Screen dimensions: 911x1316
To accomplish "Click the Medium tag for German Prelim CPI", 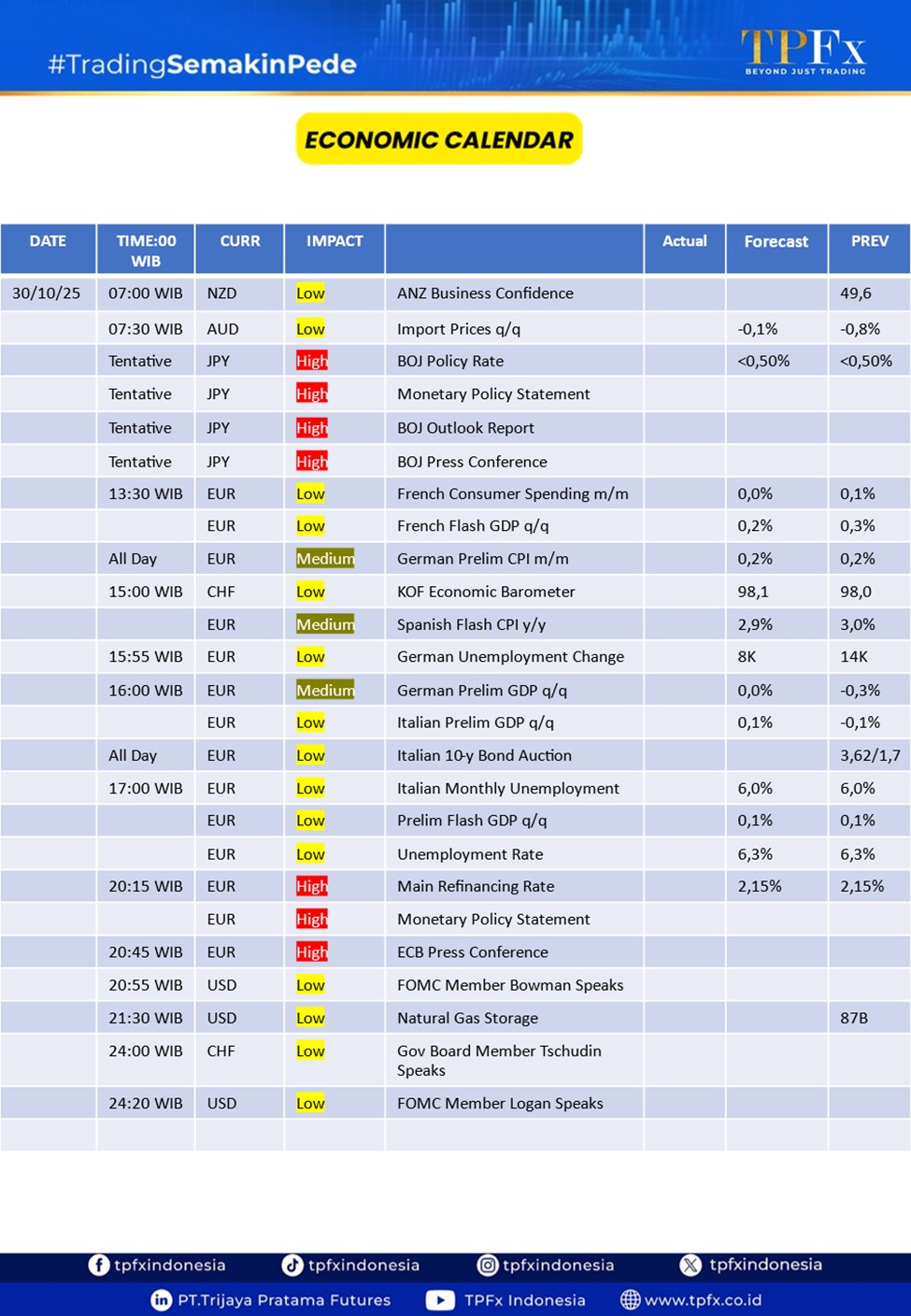I will 325,559.
